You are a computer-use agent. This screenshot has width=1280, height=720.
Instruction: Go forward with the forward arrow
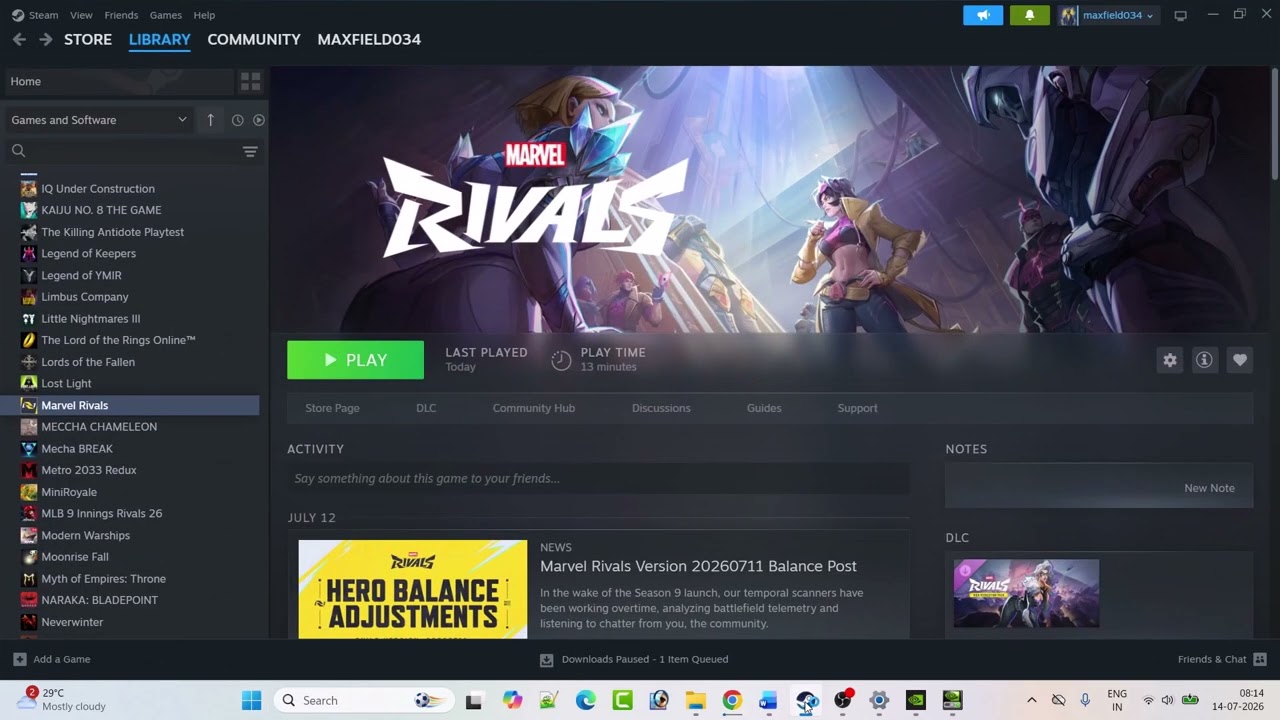[x=45, y=39]
